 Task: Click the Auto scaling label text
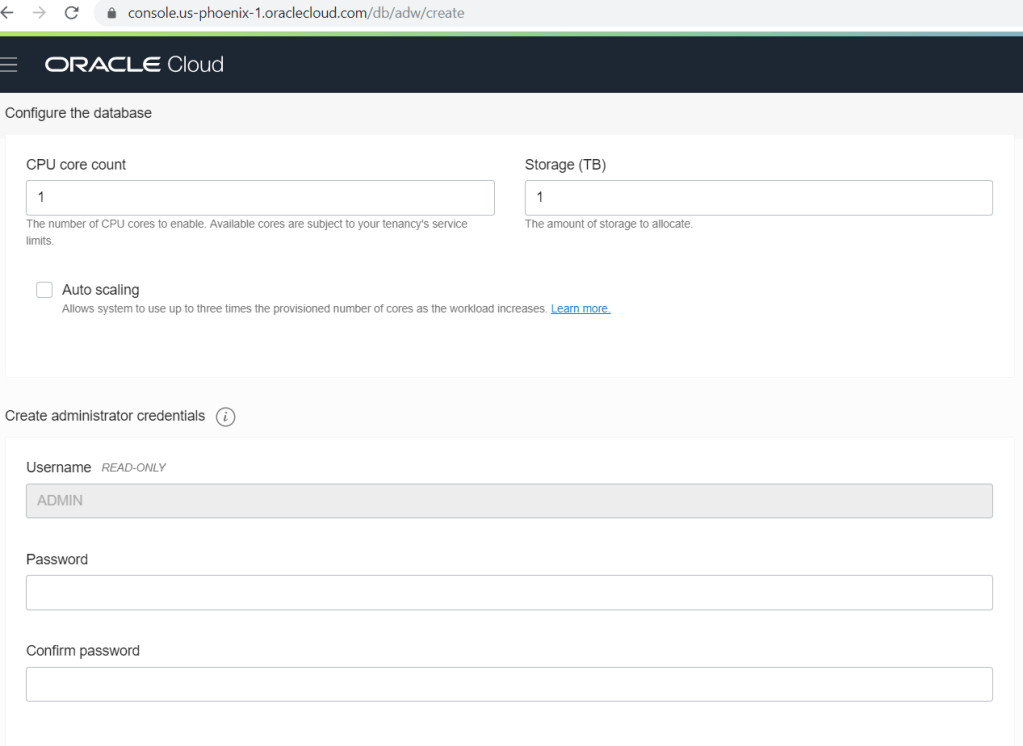click(100, 290)
